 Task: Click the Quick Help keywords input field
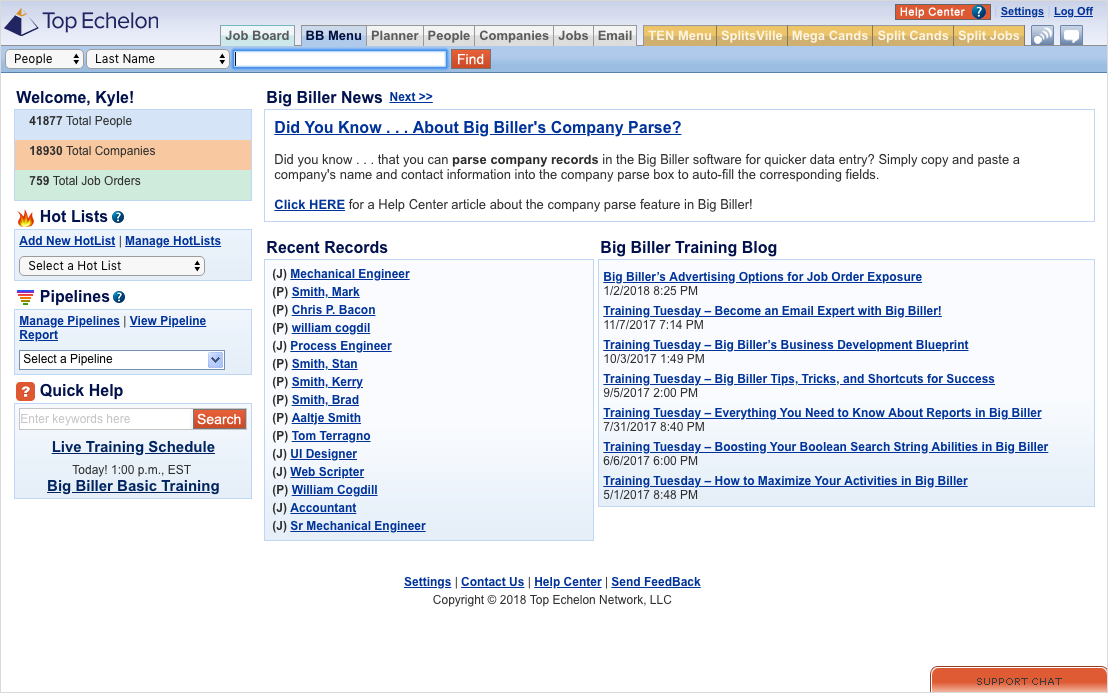point(105,419)
